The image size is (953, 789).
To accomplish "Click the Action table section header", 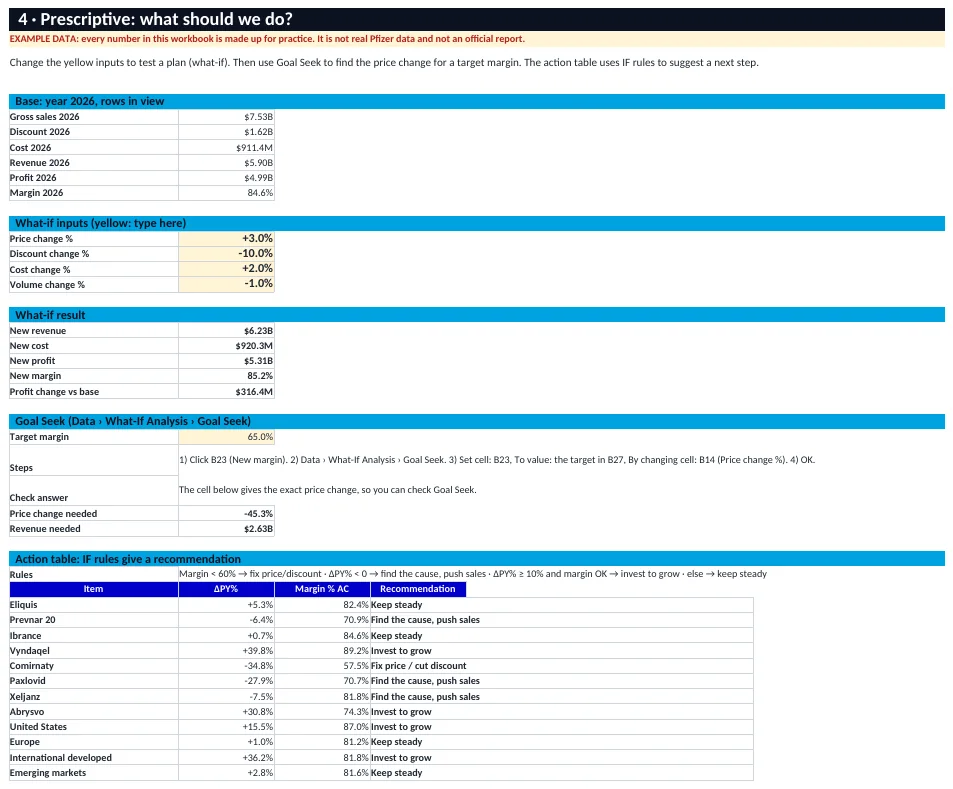I will tap(476, 559).
